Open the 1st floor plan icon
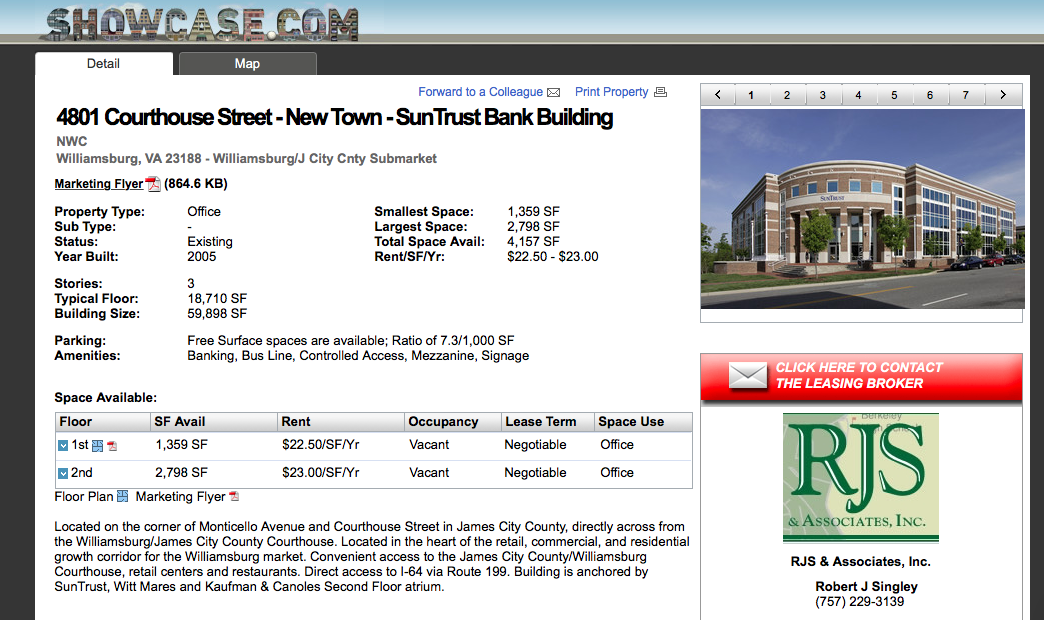 (98, 445)
